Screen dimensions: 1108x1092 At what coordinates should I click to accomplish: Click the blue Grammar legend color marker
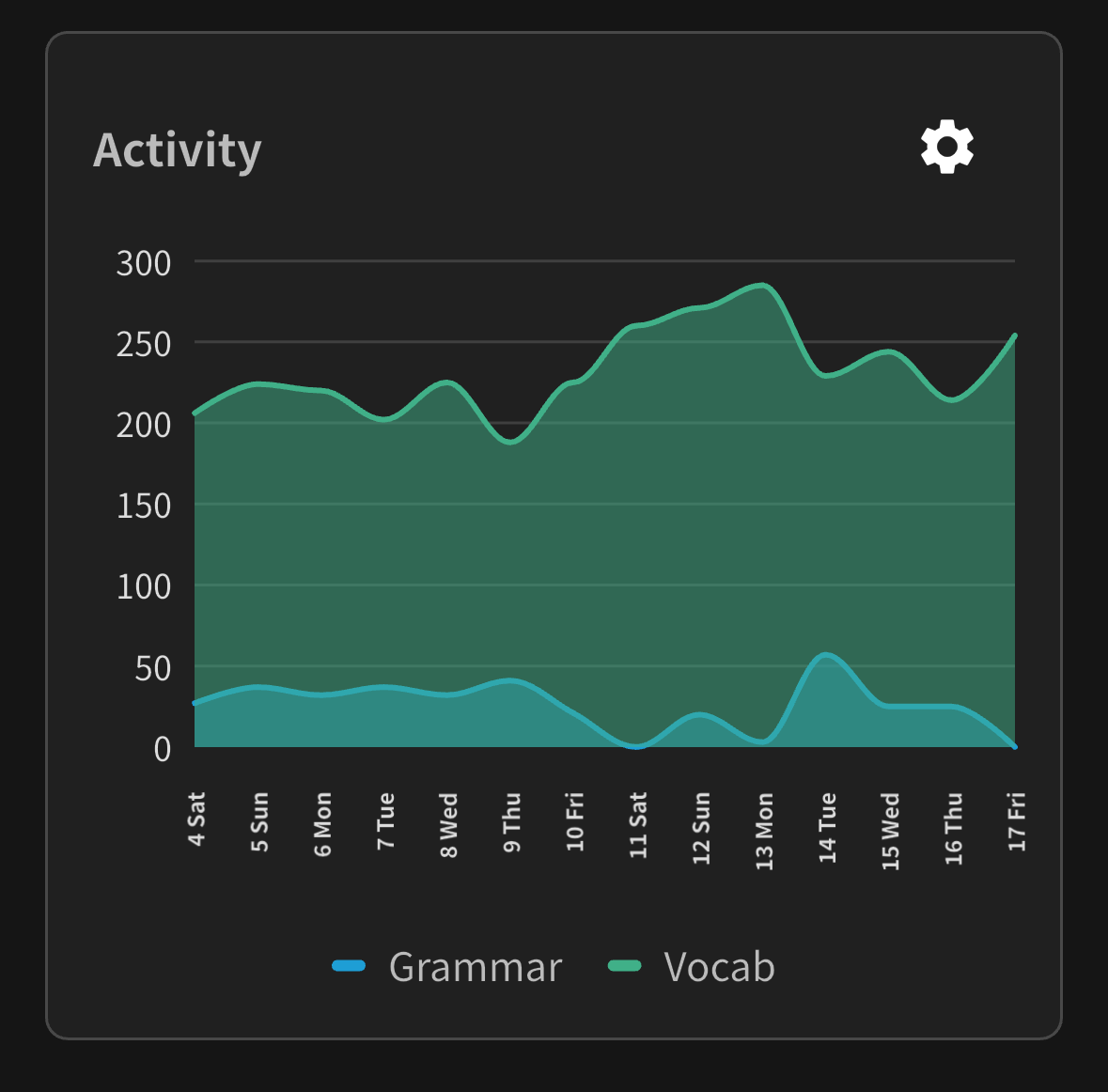tap(349, 966)
